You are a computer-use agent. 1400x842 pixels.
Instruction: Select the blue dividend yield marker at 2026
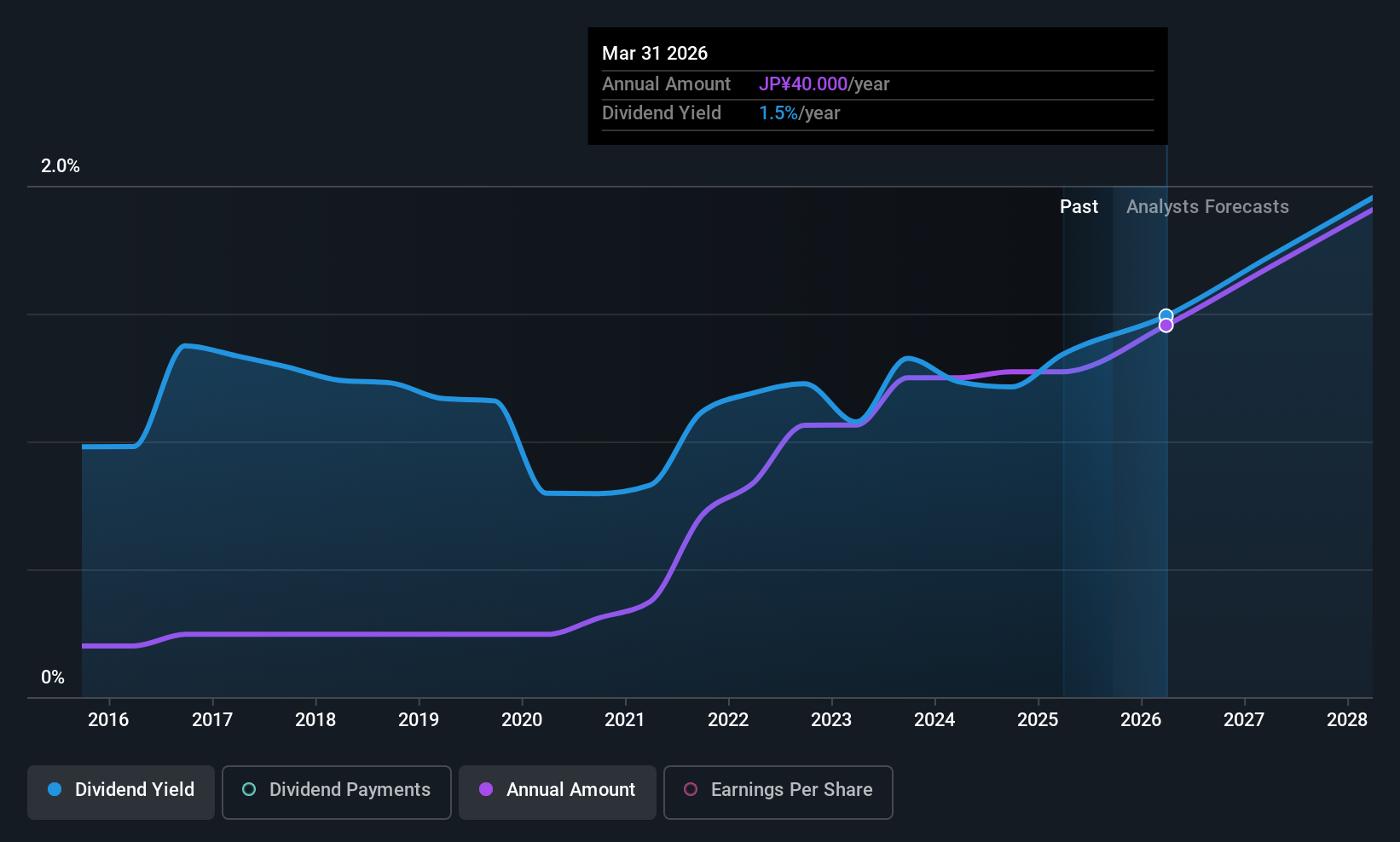click(1166, 316)
